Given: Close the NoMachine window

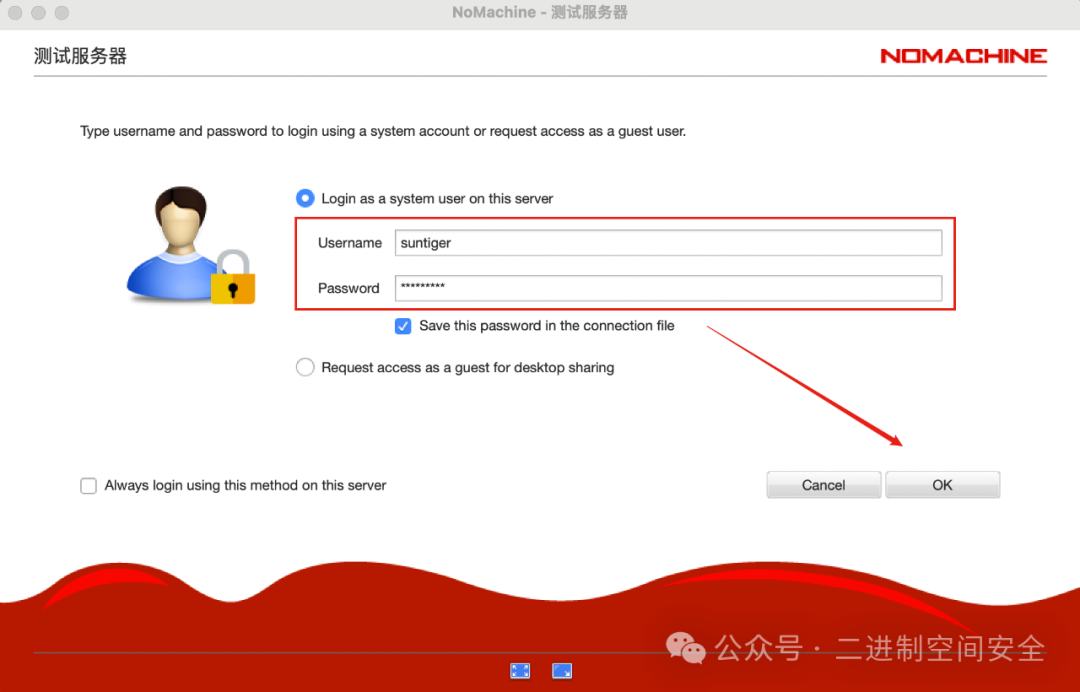Looking at the screenshot, I should 15,12.
